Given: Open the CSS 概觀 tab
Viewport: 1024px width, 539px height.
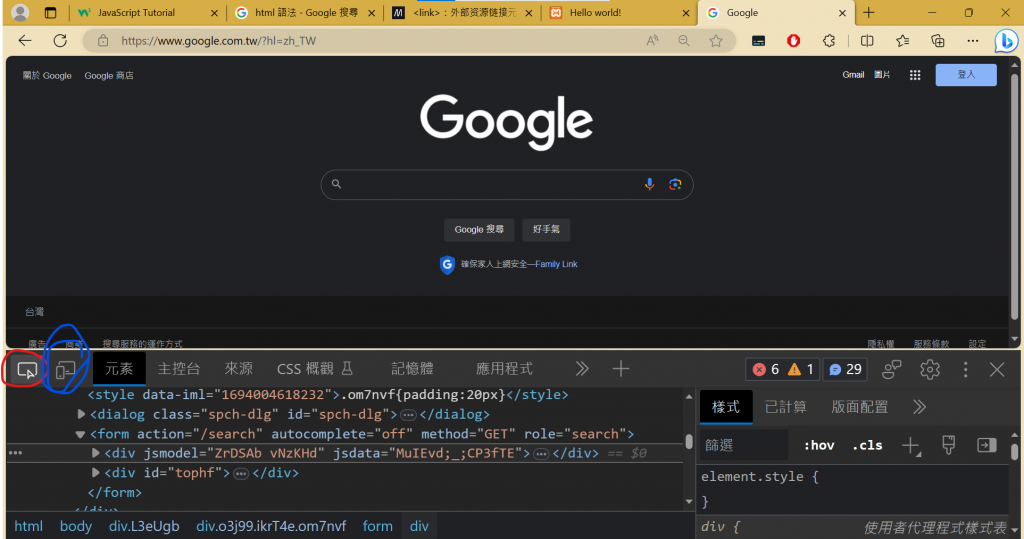Looking at the screenshot, I should click(315, 369).
